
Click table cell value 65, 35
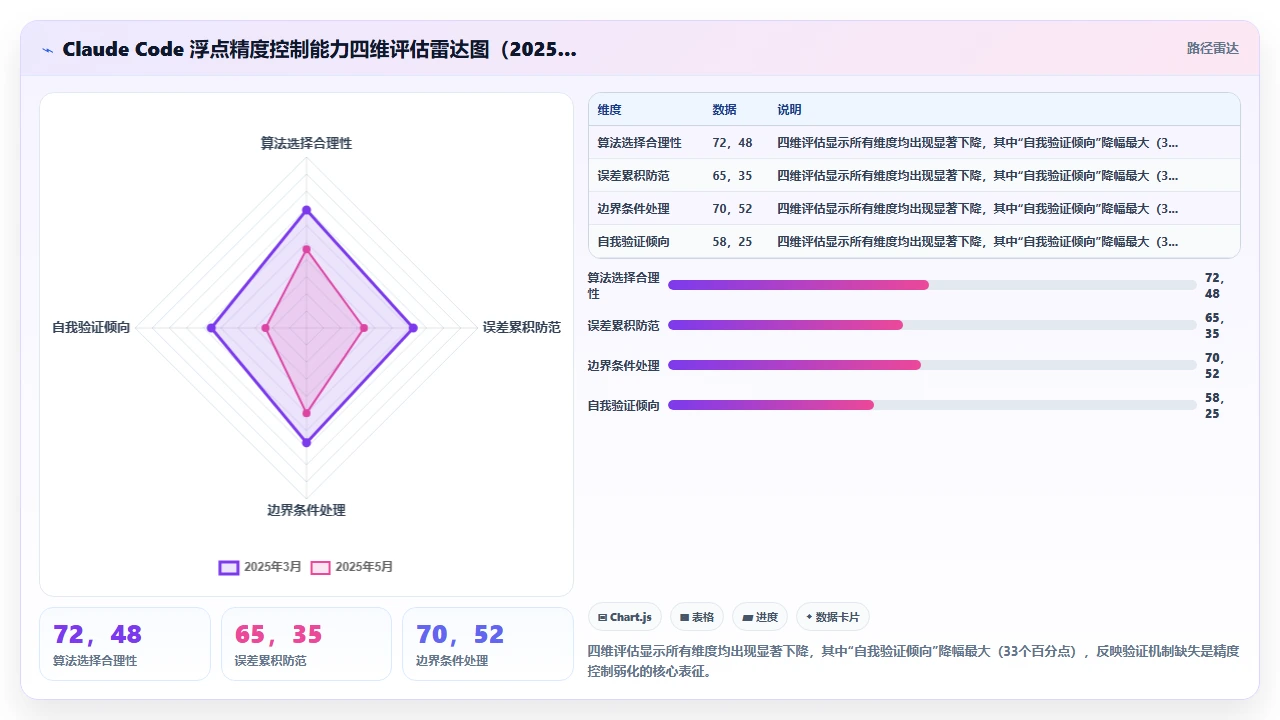click(732, 176)
